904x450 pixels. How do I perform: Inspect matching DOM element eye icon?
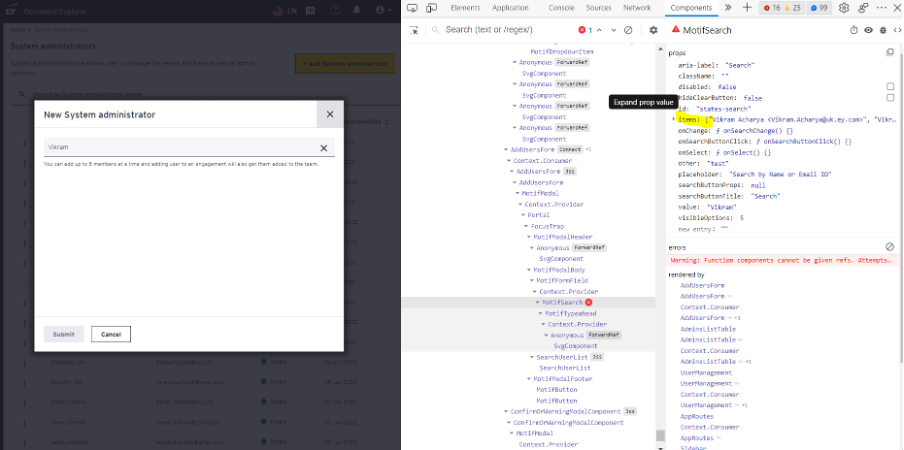(x=868, y=30)
